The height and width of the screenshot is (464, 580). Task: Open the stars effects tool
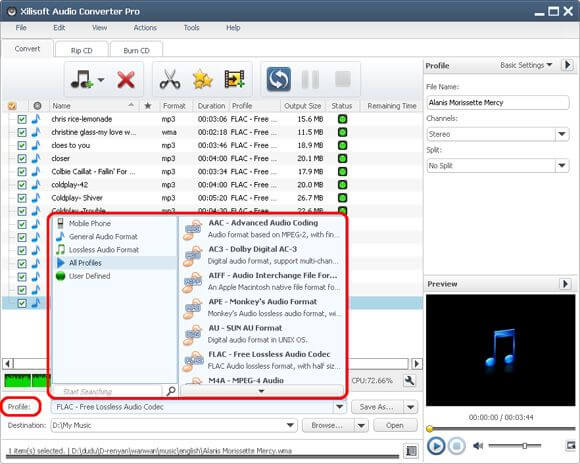202,79
